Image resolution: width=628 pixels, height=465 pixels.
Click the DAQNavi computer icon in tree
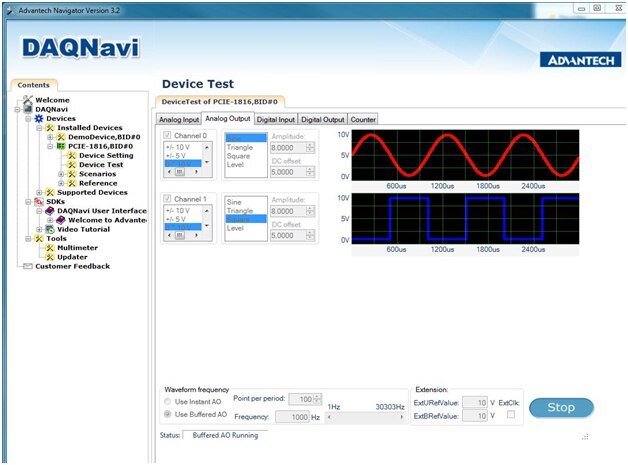(28, 109)
